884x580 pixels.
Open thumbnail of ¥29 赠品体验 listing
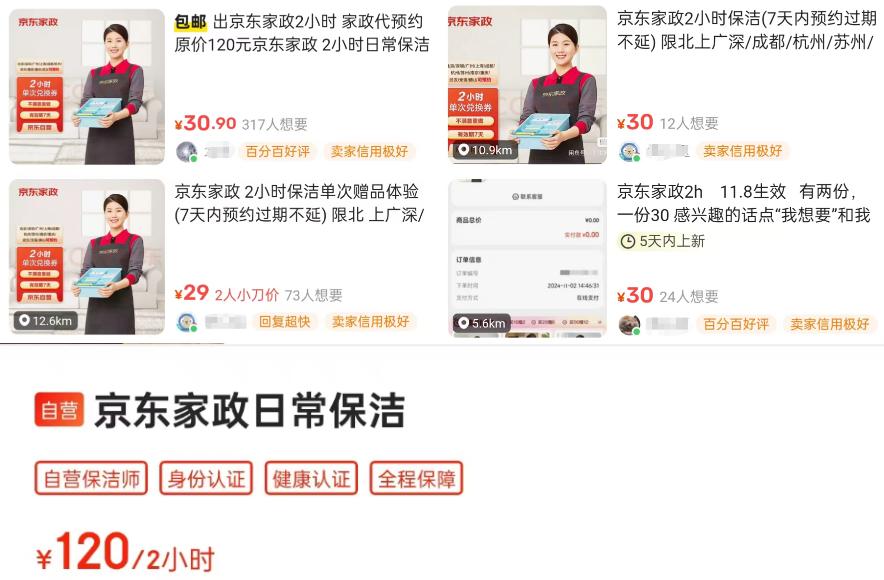point(87,256)
